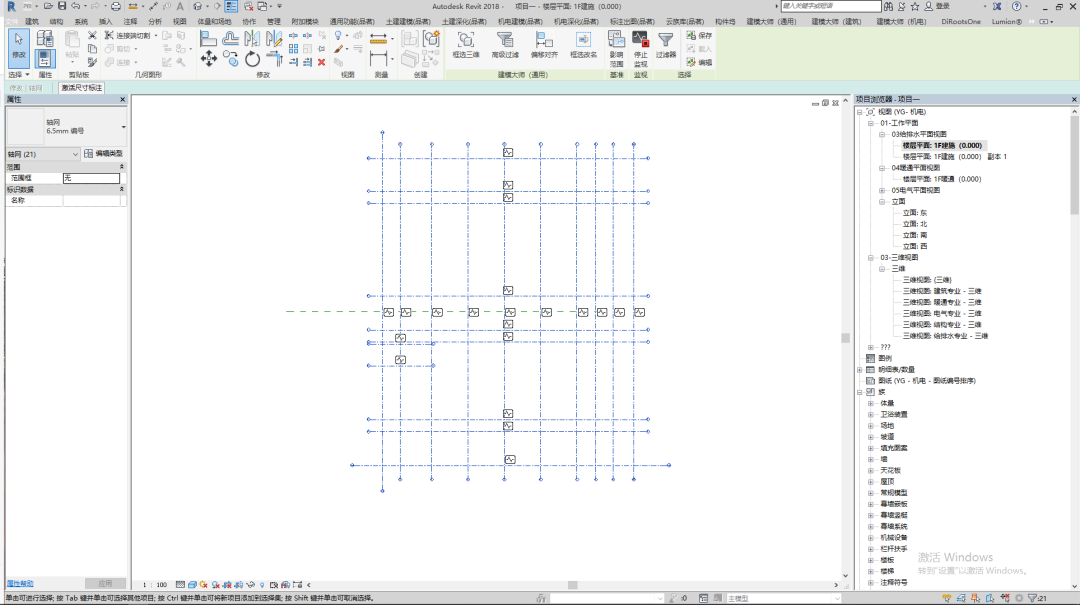The image size is (1080, 605).
Task: Click the Print icon in quick access toolbar
Action: click(x=116, y=6)
